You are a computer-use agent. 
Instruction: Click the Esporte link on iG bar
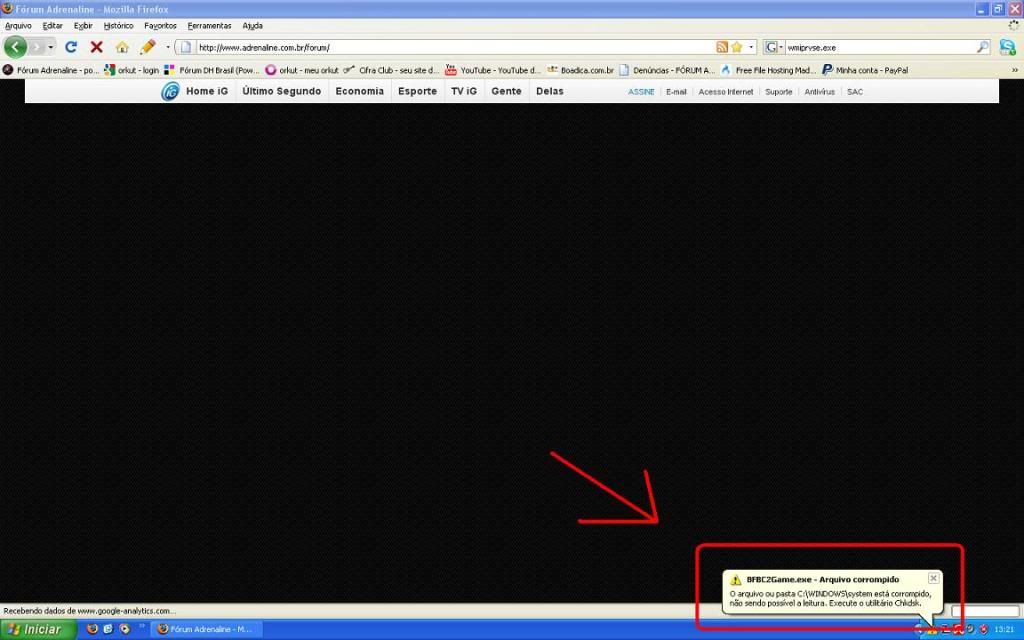(x=417, y=91)
